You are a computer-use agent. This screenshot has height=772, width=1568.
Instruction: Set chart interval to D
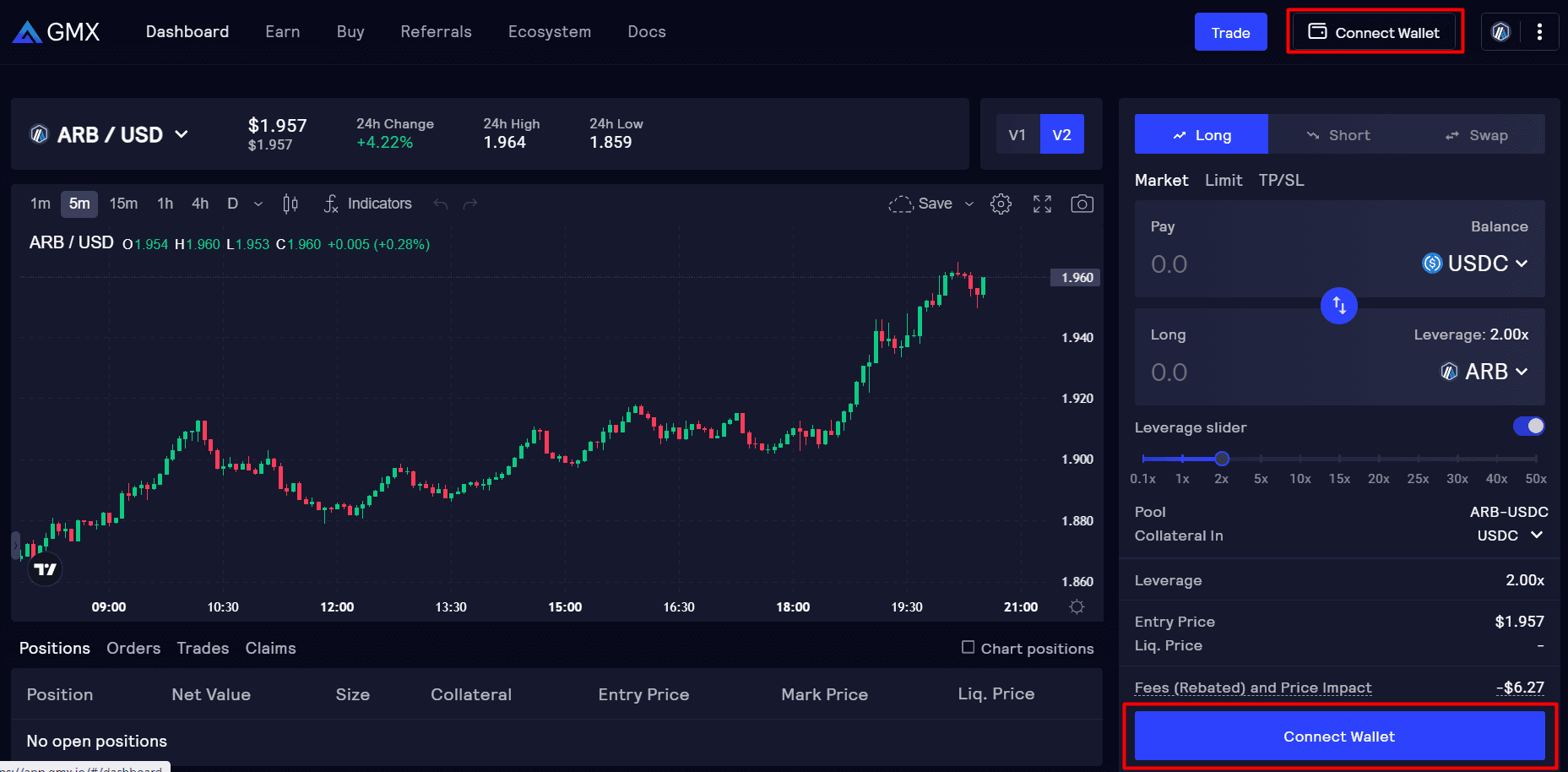pyautogui.click(x=233, y=204)
